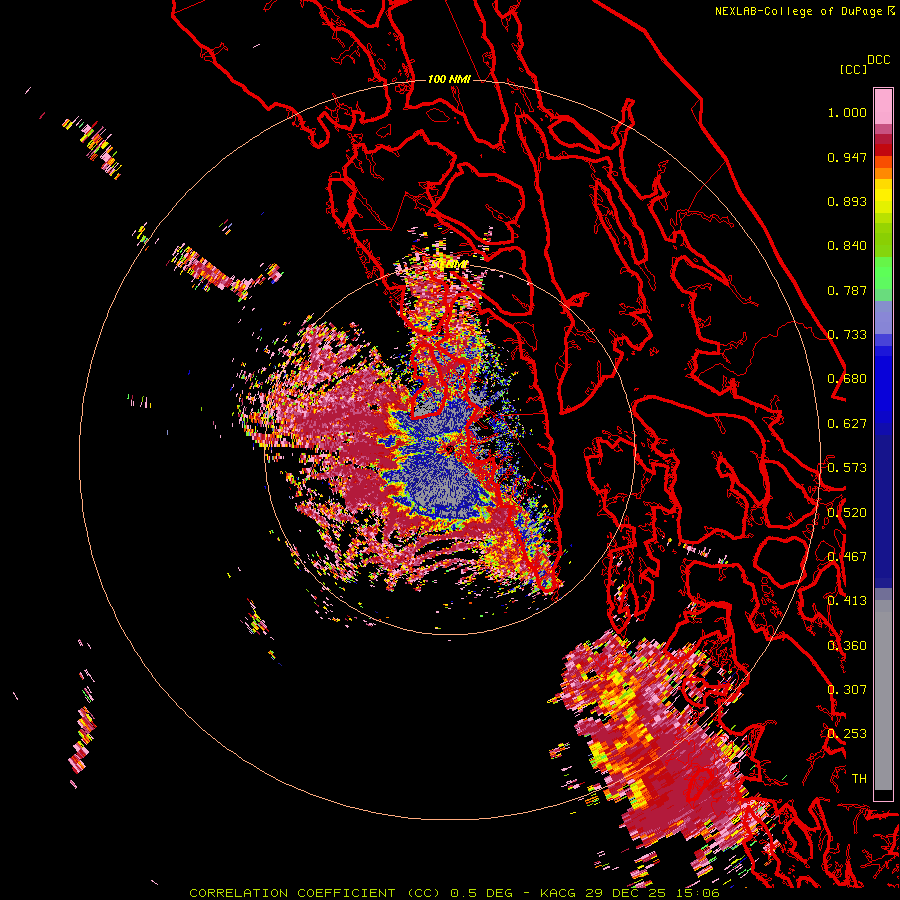Click the 100 NMI range ring label
This screenshot has width=900, height=900.
[449, 79]
